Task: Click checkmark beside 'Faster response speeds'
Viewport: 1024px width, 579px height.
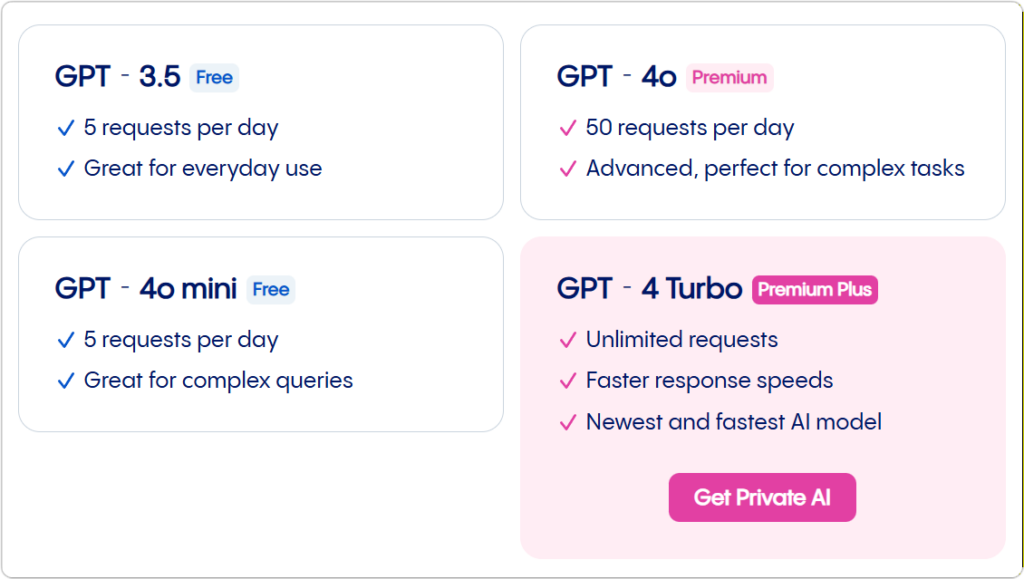Action: click(567, 381)
